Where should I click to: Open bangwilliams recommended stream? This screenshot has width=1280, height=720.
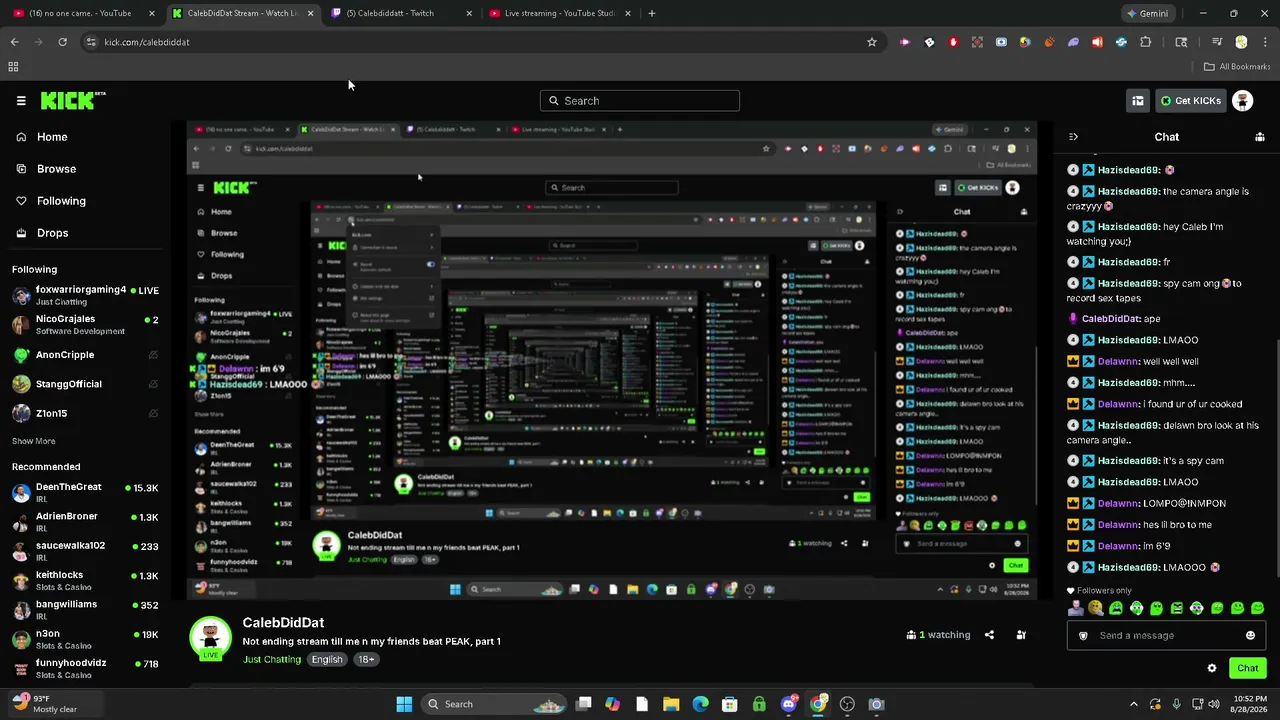86,609
